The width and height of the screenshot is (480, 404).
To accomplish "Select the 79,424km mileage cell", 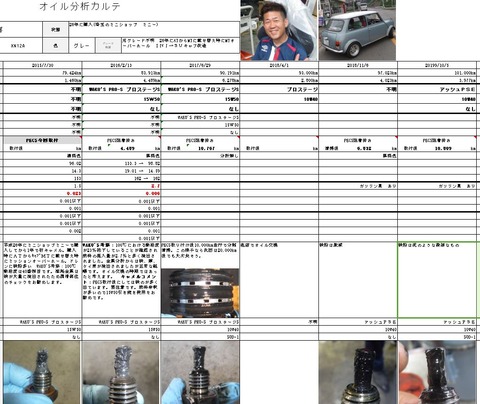I will tap(42, 73).
